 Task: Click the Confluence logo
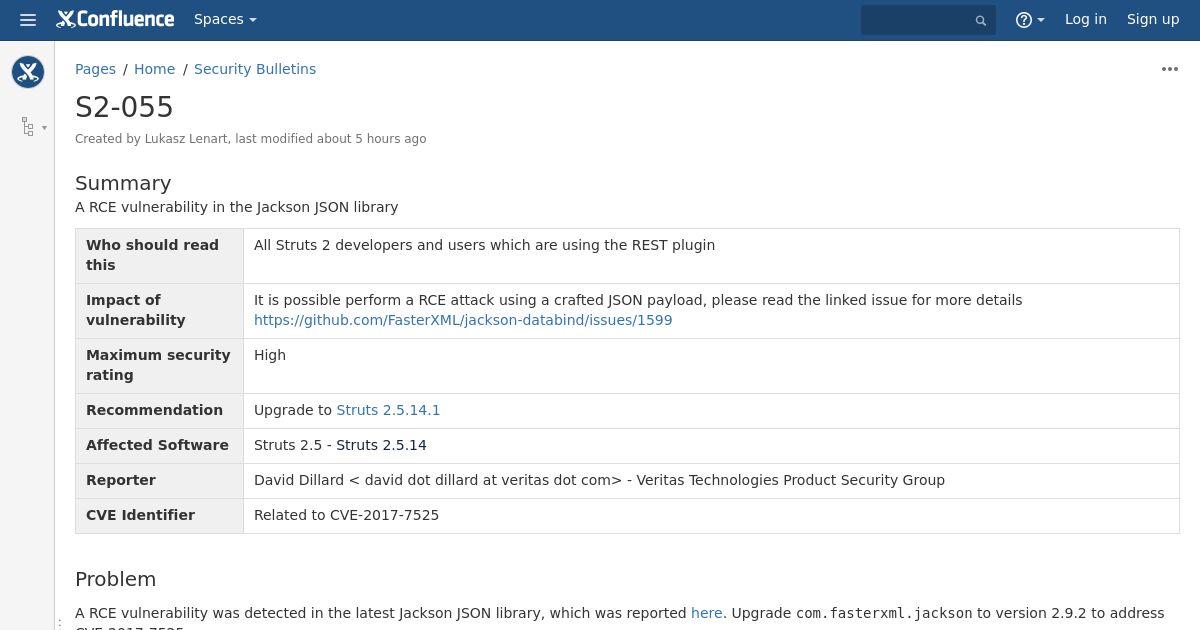115,19
